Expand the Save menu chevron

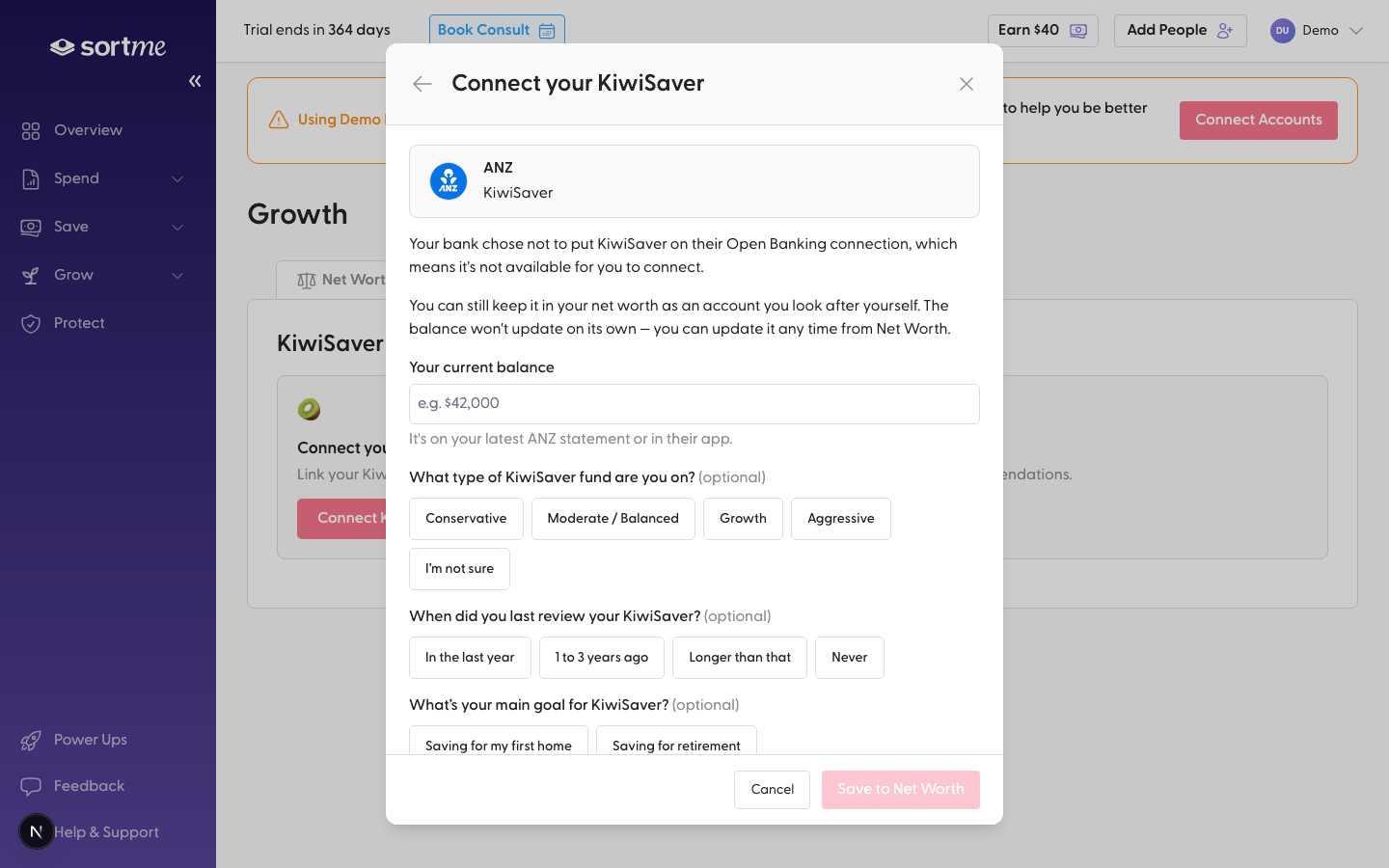[x=177, y=227]
